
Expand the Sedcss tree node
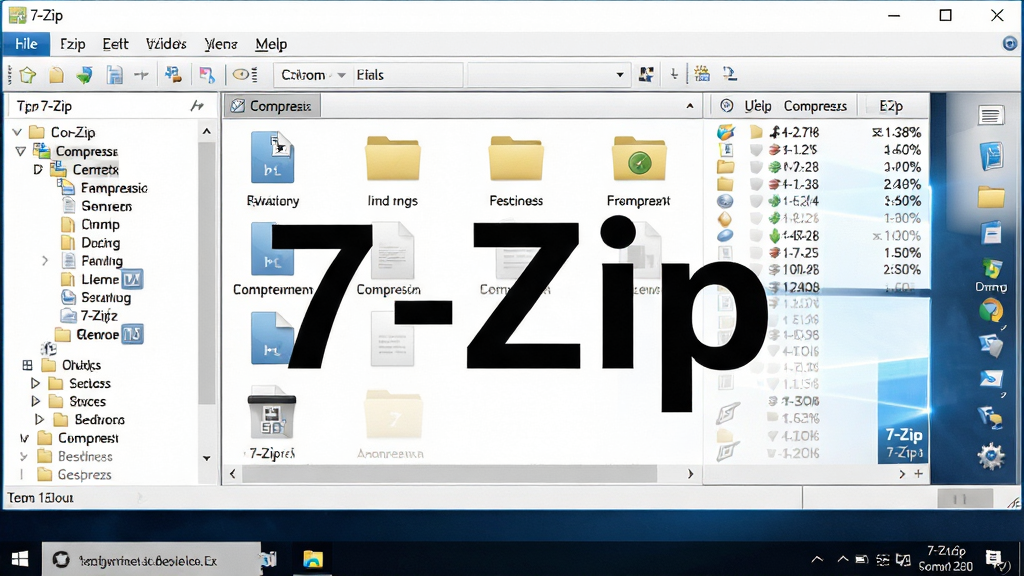[x=35, y=383]
